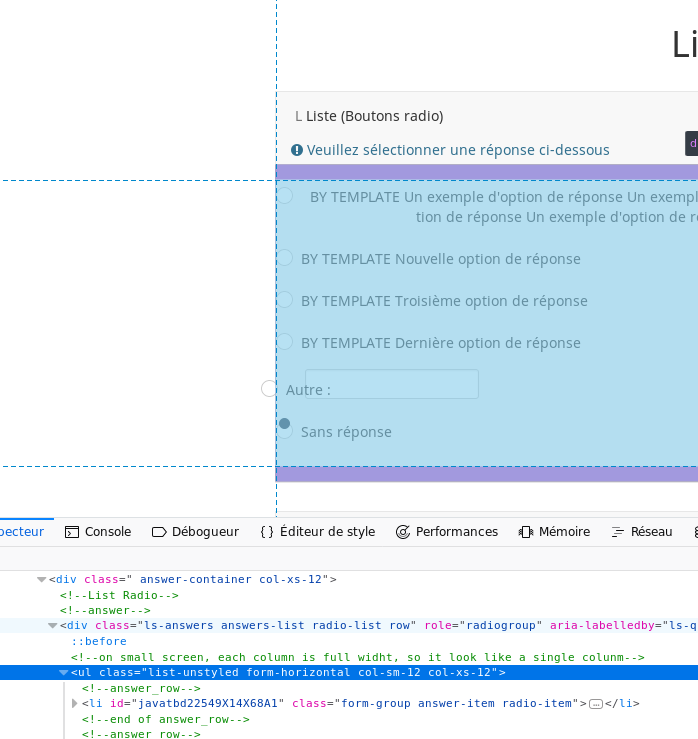Image resolution: width=698 pixels, height=739 pixels.
Task: Collapse the ul list-unstyled node
Action: tap(64, 673)
